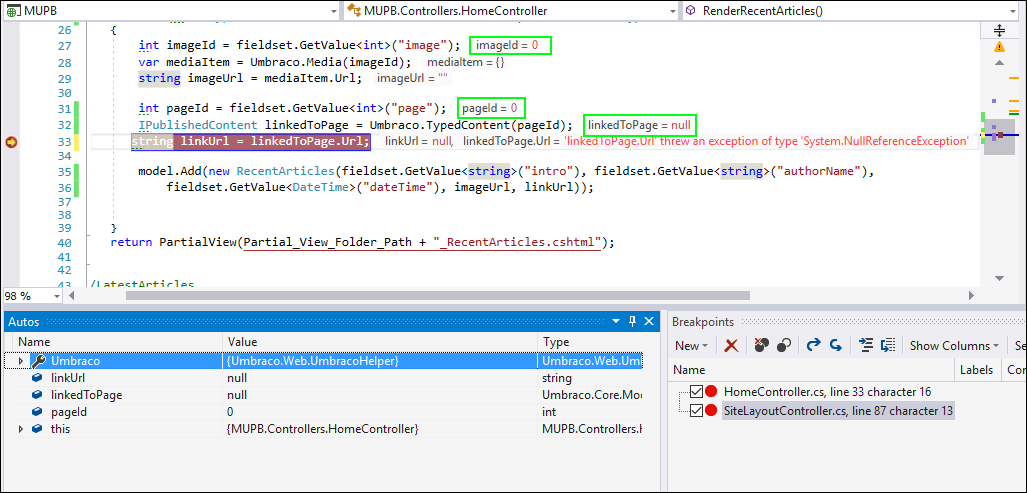Expand the this variable in Autos
The width and height of the screenshot is (1027, 493).
pyautogui.click(x=20, y=429)
